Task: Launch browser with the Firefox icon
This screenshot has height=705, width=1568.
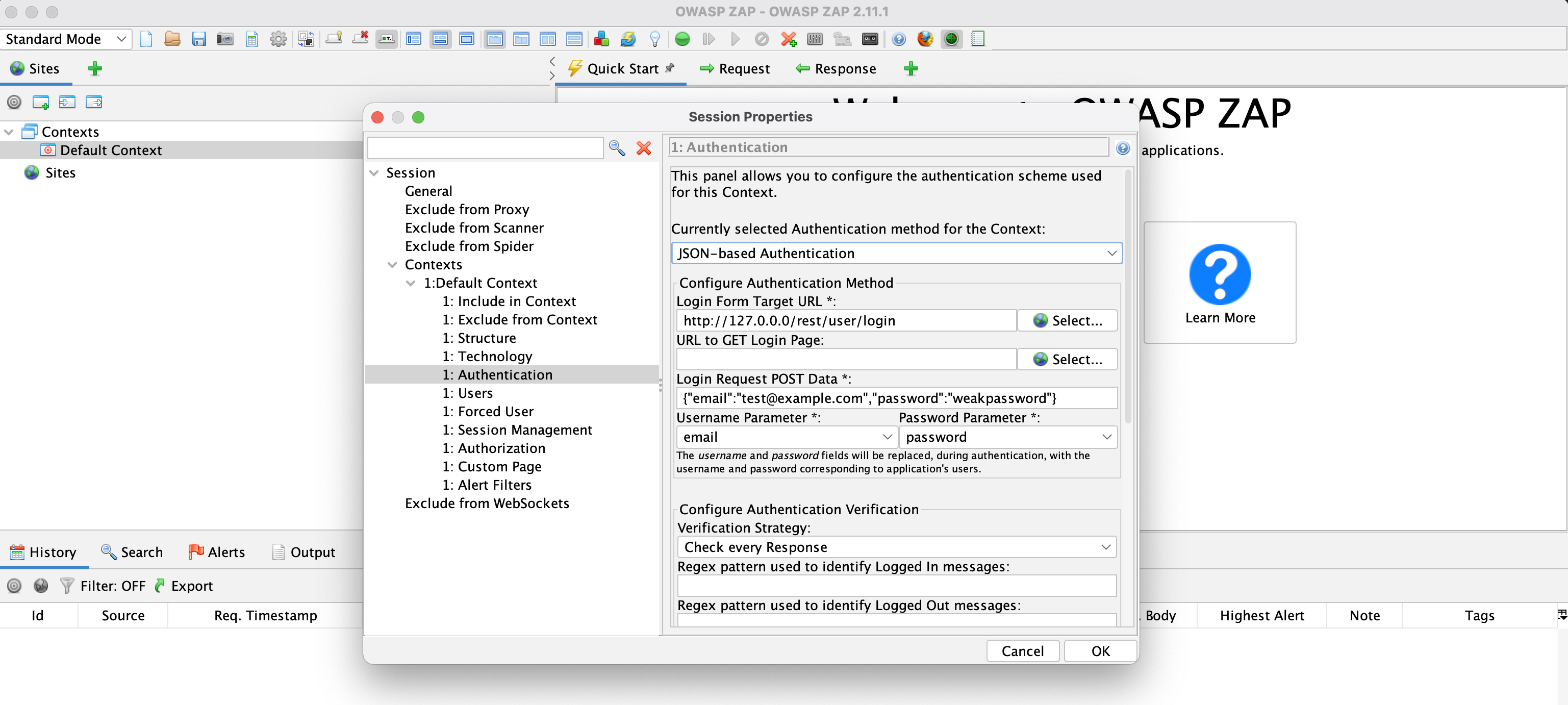Action: pos(925,39)
